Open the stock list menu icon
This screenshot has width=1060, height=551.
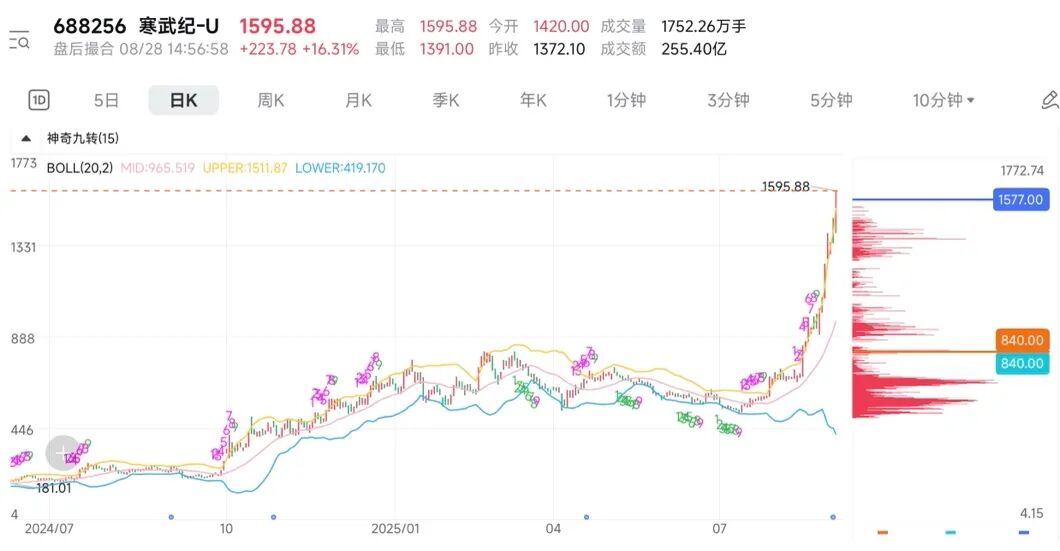[x=19, y=40]
